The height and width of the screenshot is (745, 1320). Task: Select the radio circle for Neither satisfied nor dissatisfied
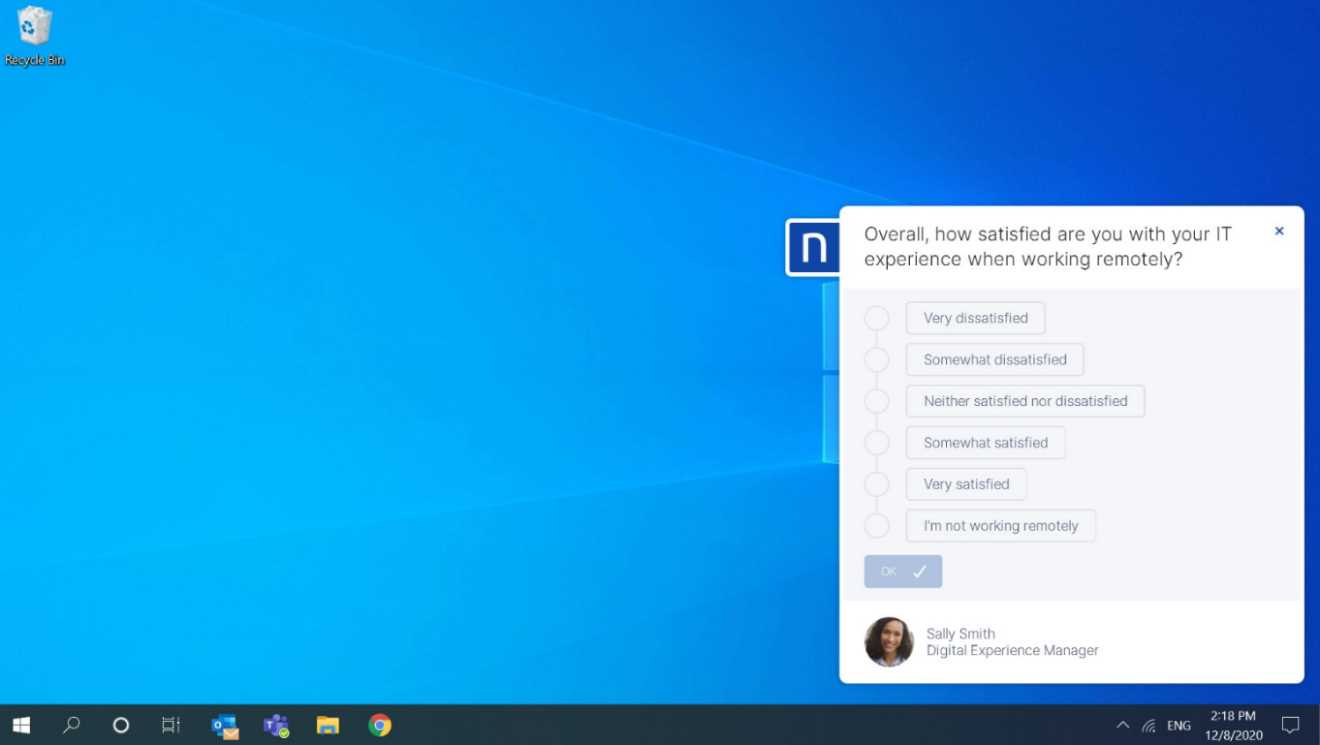pos(876,401)
